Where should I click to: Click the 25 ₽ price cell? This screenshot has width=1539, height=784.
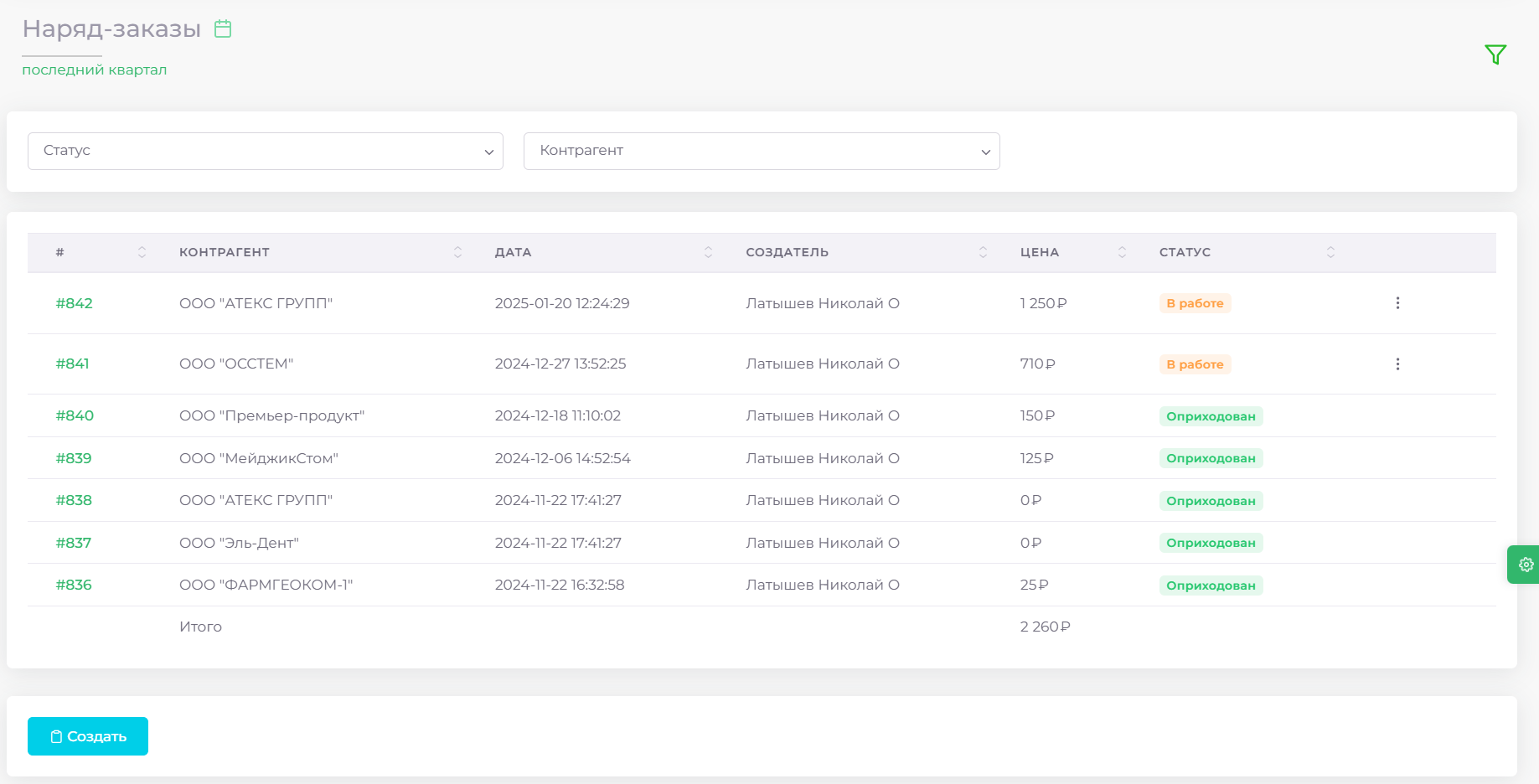tap(1034, 585)
